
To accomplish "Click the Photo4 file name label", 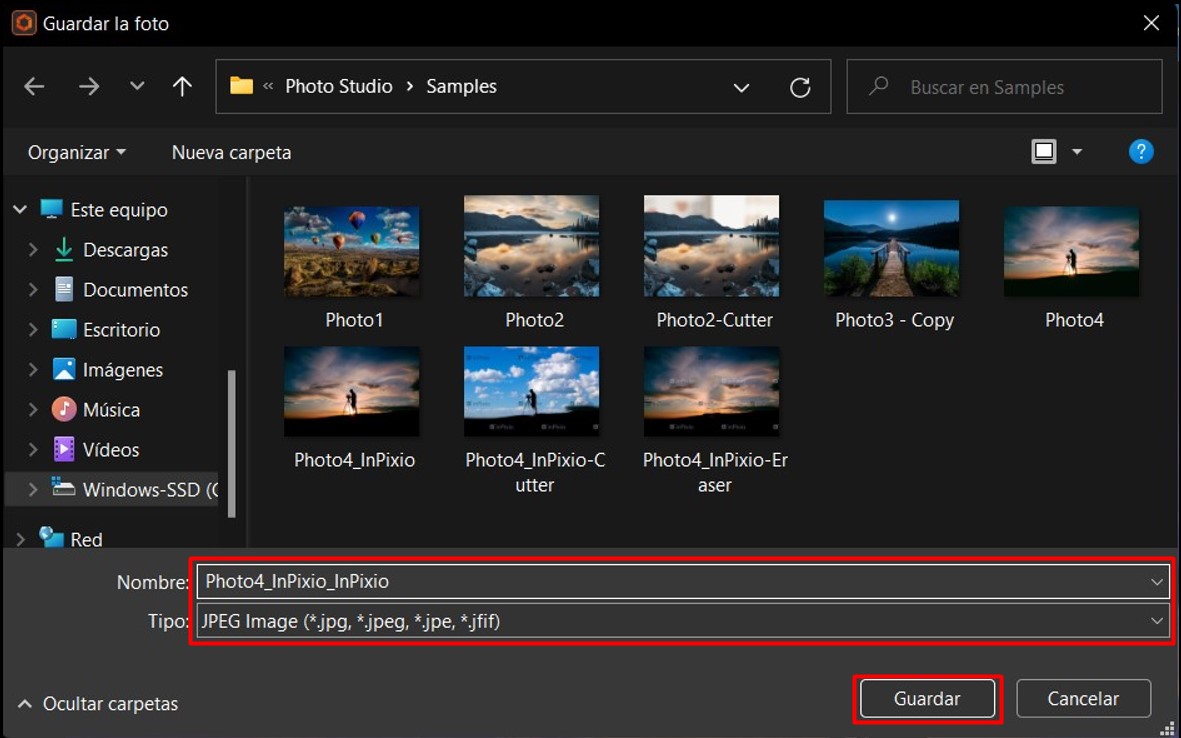I will point(1074,320).
